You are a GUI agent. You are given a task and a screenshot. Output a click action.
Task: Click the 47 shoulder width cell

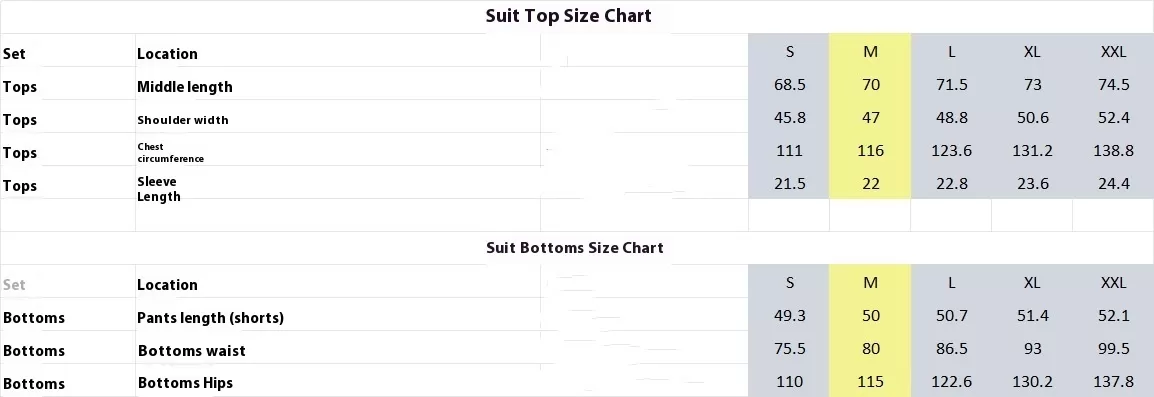pyautogui.click(x=871, y=118)
